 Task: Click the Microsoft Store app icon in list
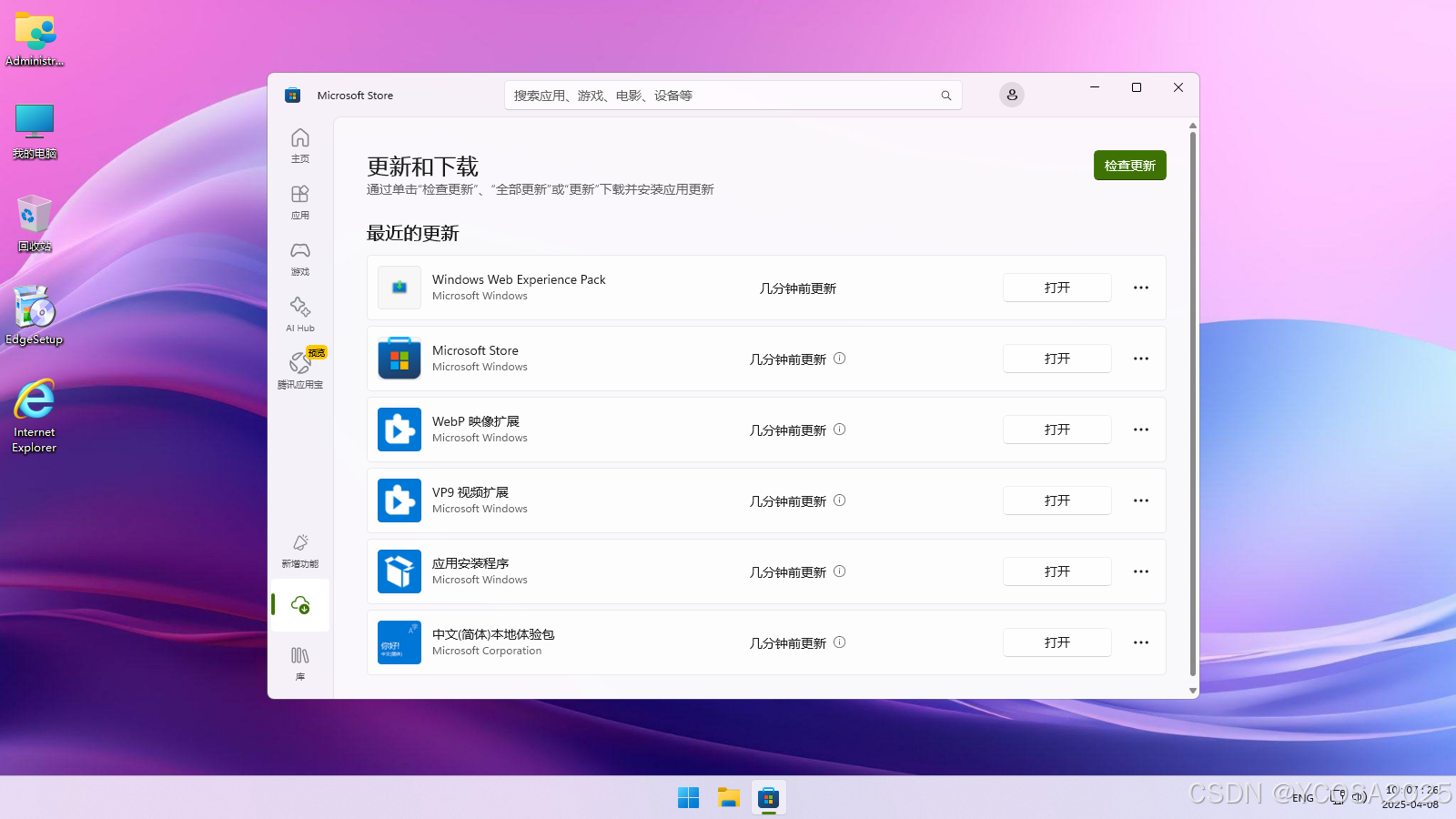pos(399,359)
